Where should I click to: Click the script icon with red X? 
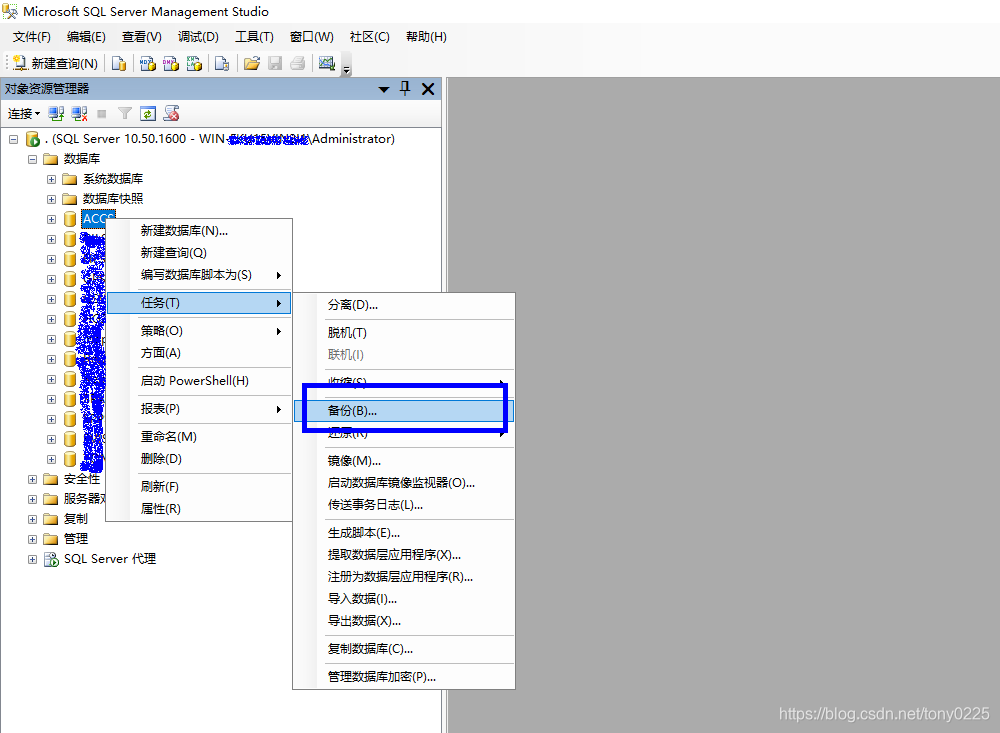[x=171, y=114]
